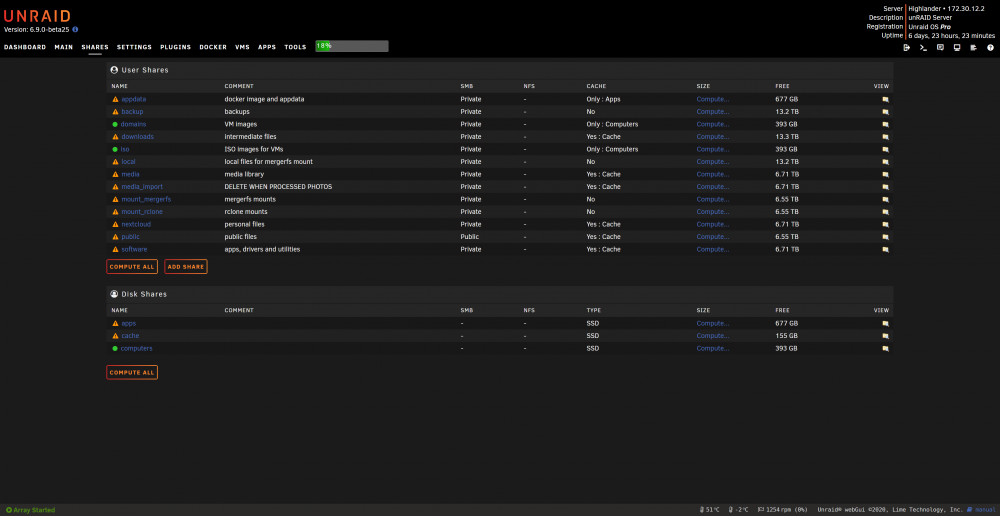Open the system log icon in the header
Screen dimensions: 1000x516
coord(973,47)
